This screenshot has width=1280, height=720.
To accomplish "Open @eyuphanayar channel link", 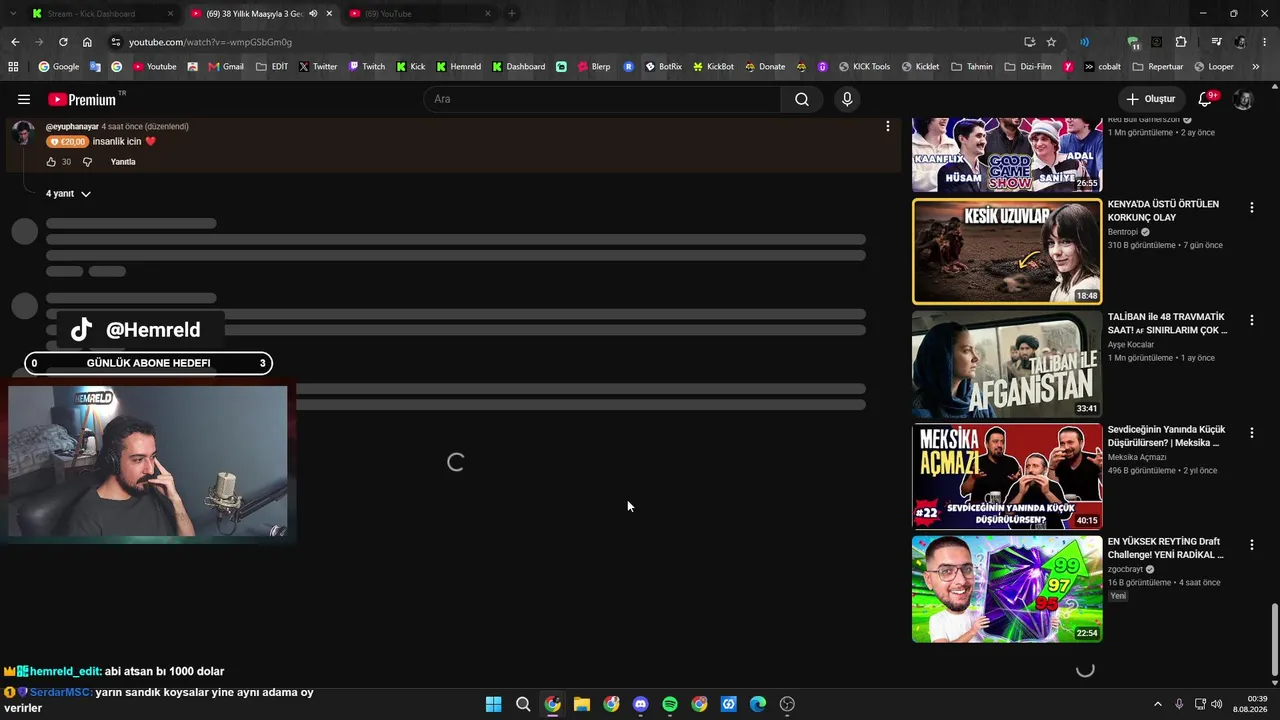I will pos(72,127).
